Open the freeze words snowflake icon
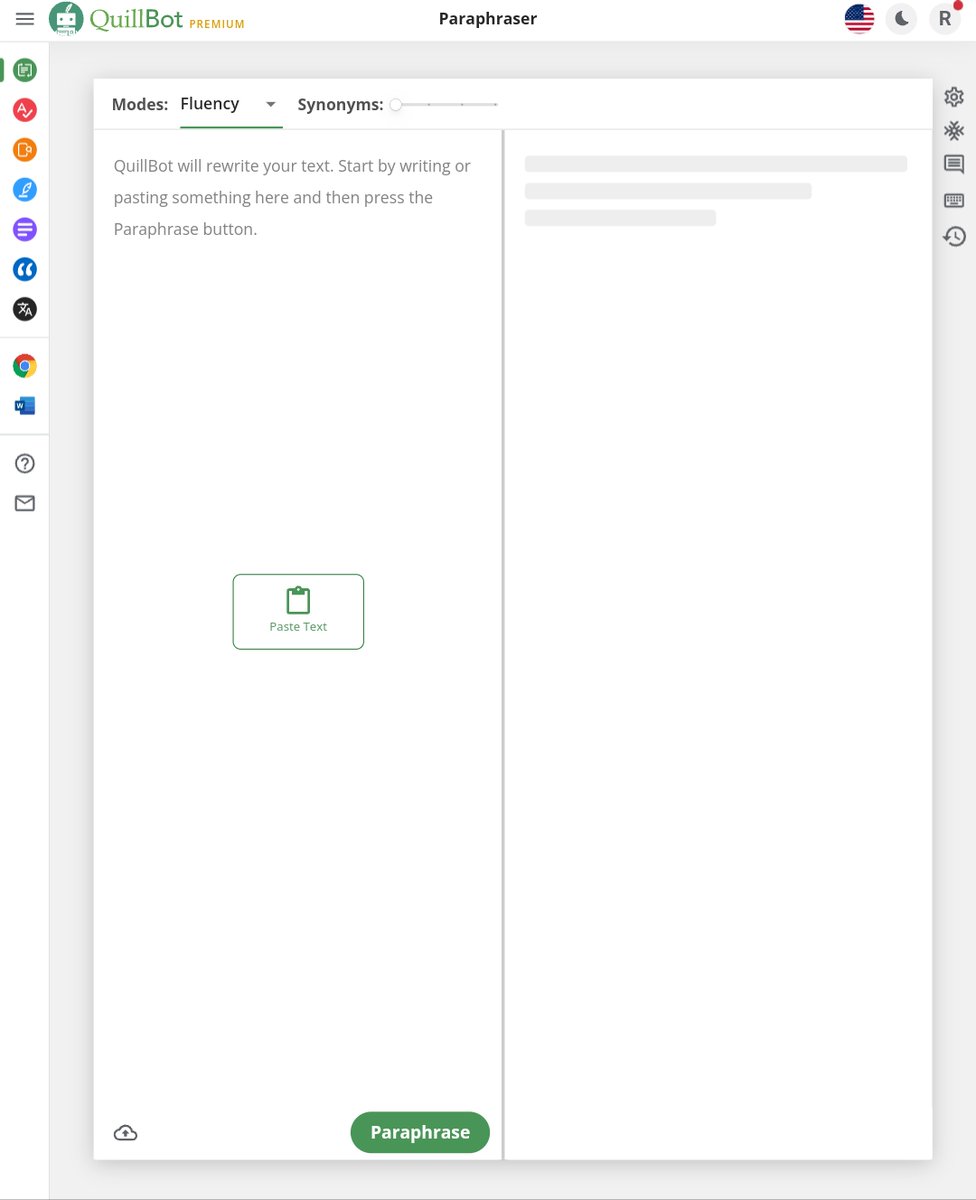 pos(954,131)
